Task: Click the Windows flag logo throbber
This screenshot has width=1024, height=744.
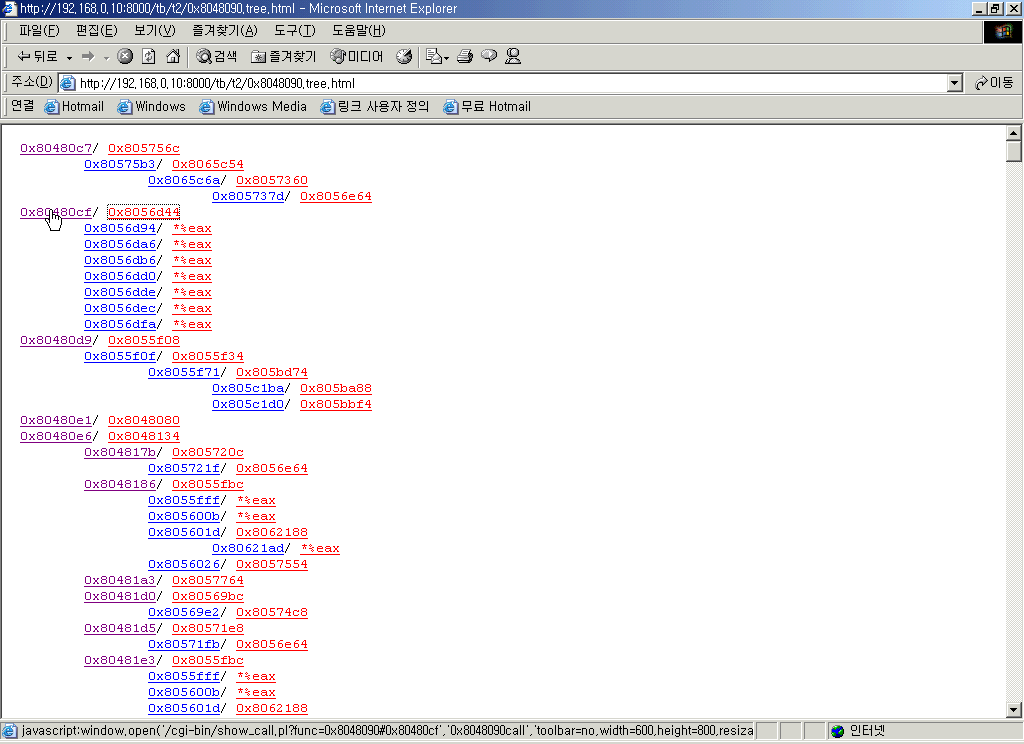Action: pyautogui.click(x=1003, y=32)
